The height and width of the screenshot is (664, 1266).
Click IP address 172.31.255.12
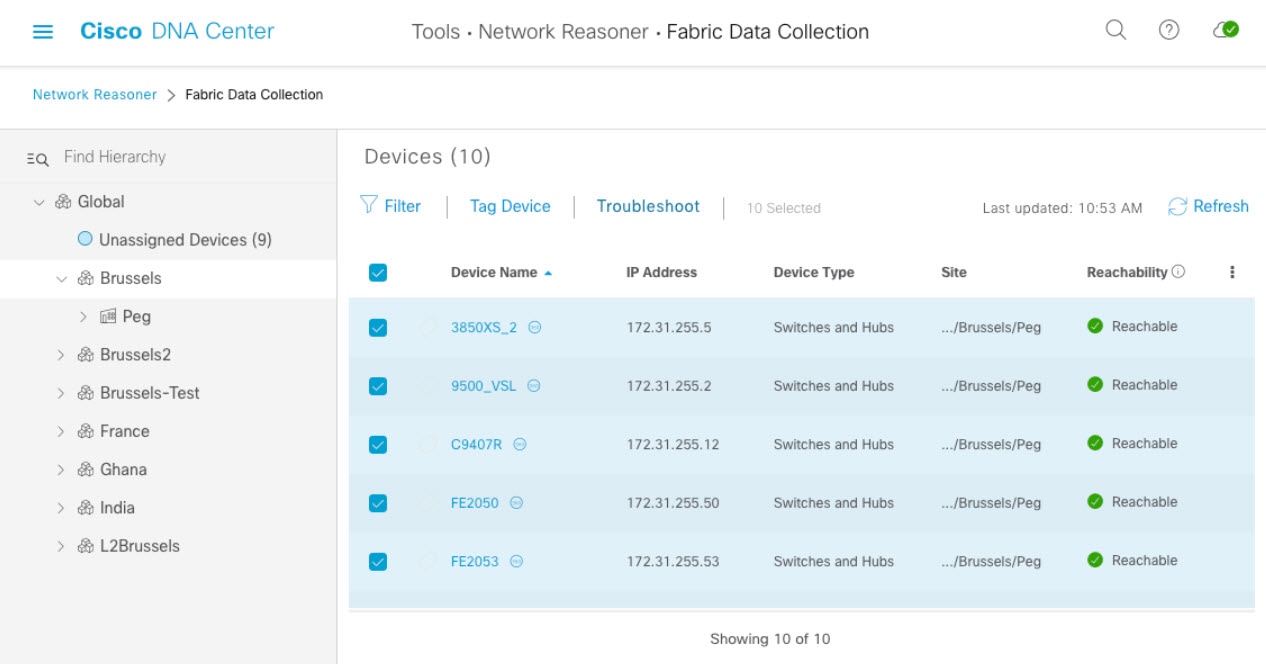[673, 444]
